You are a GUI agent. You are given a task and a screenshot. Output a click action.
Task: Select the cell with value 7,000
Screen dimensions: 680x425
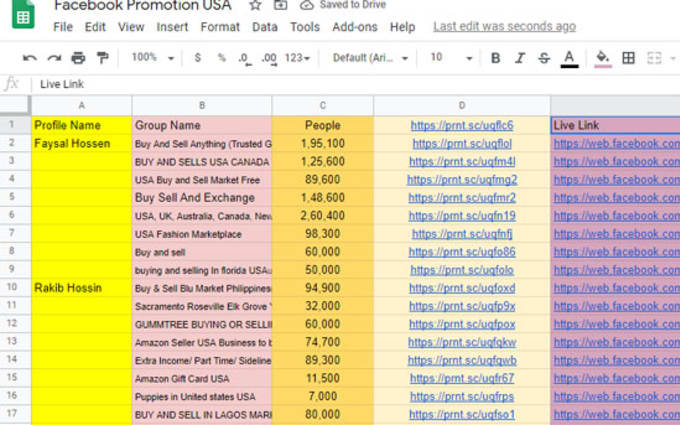click(323, 396)
